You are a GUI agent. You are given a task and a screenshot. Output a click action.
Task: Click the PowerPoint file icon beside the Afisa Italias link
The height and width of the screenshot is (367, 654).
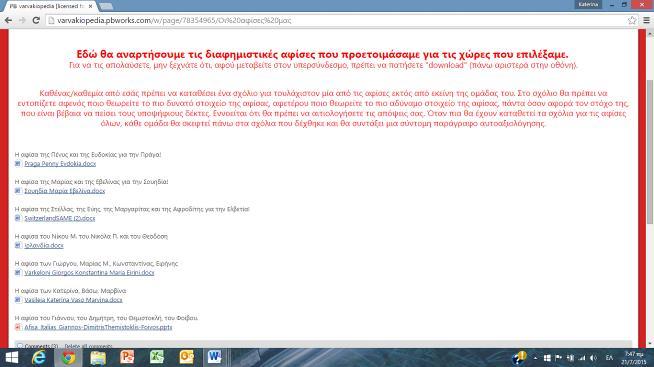(x=18, y=327)
